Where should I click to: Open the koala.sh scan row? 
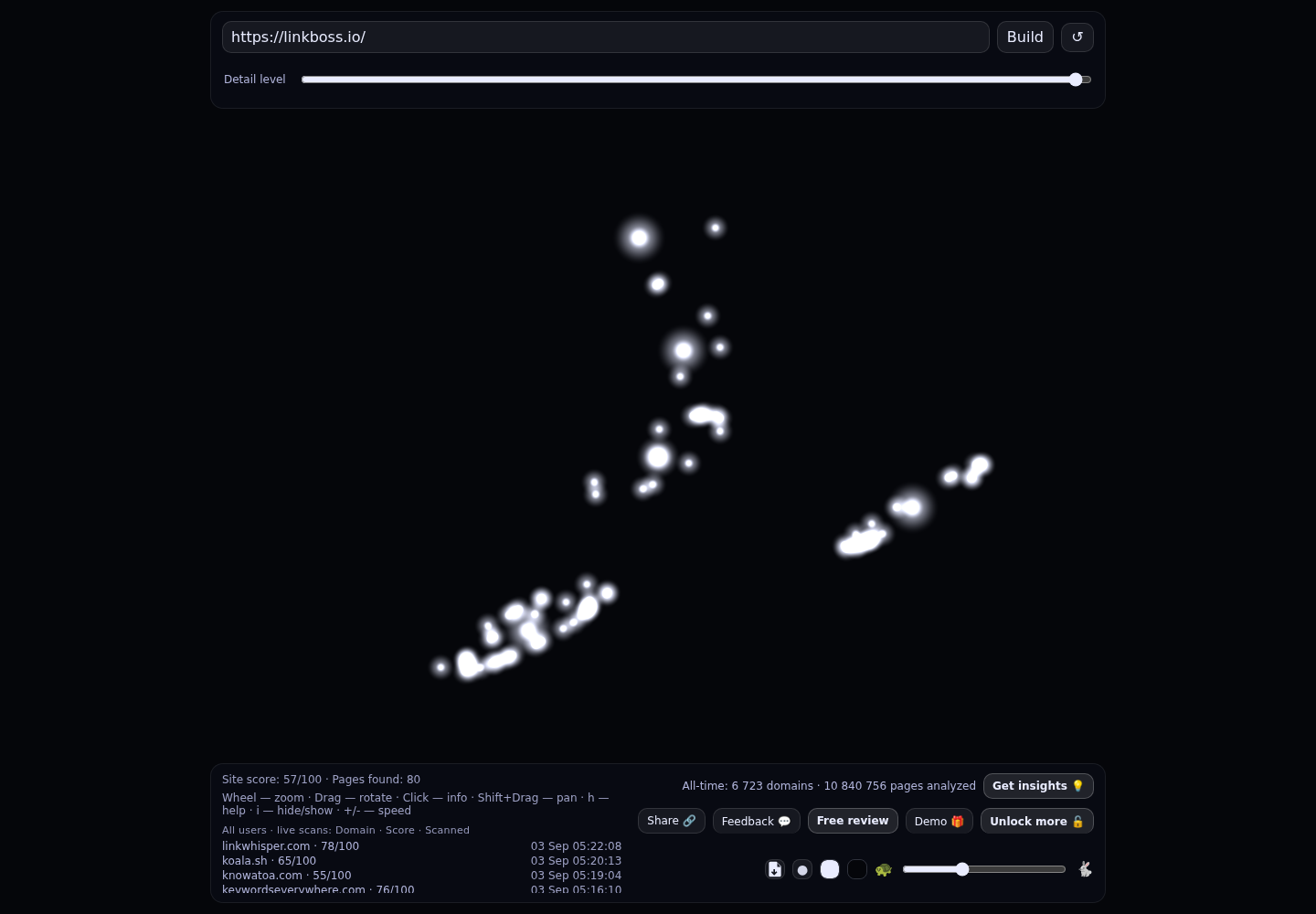pyautogui.click(x=421, y=861)
